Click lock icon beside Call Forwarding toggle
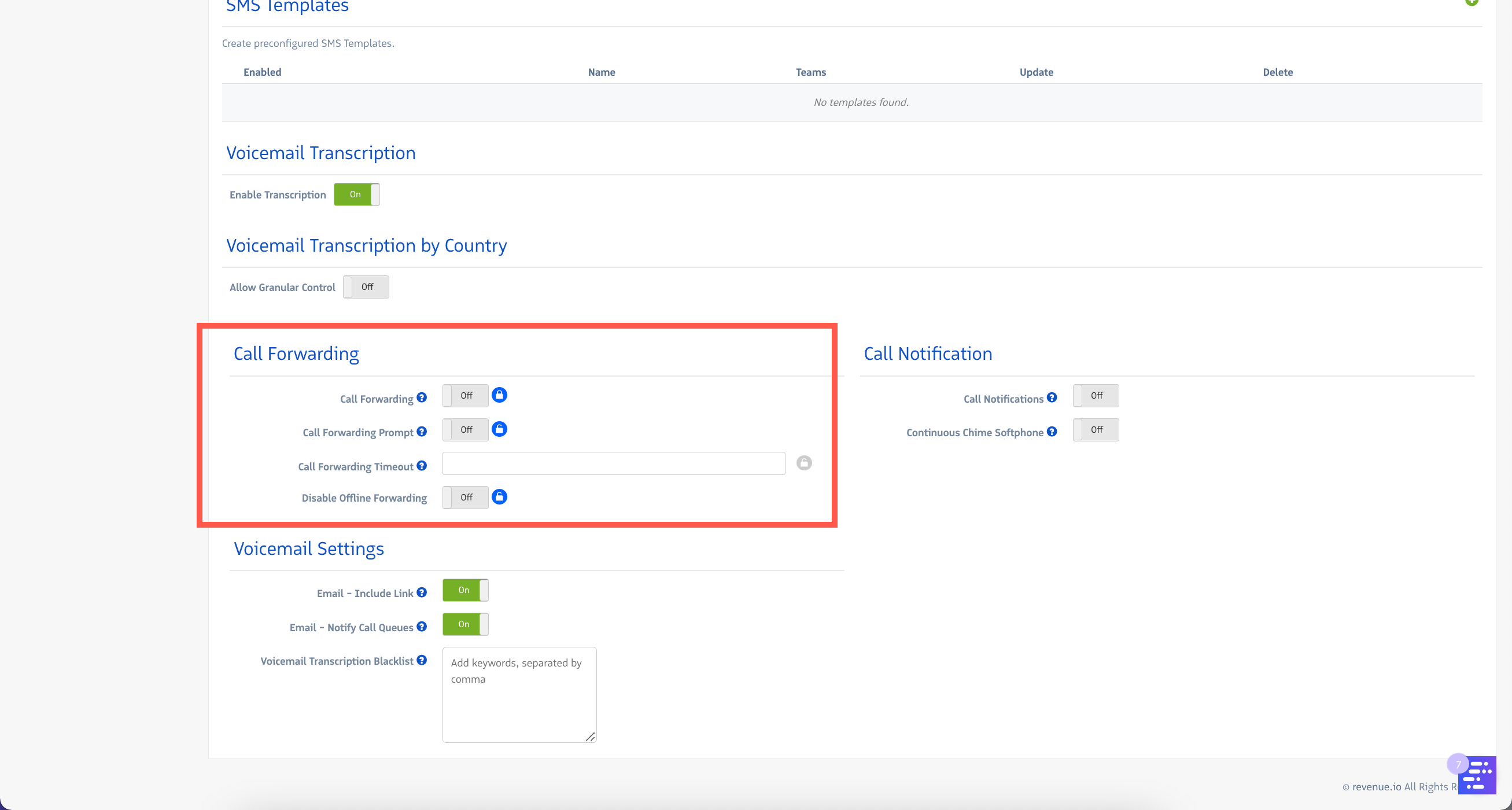The width and height of the screenshot is (1512, 810). click(x=499, y=395)
